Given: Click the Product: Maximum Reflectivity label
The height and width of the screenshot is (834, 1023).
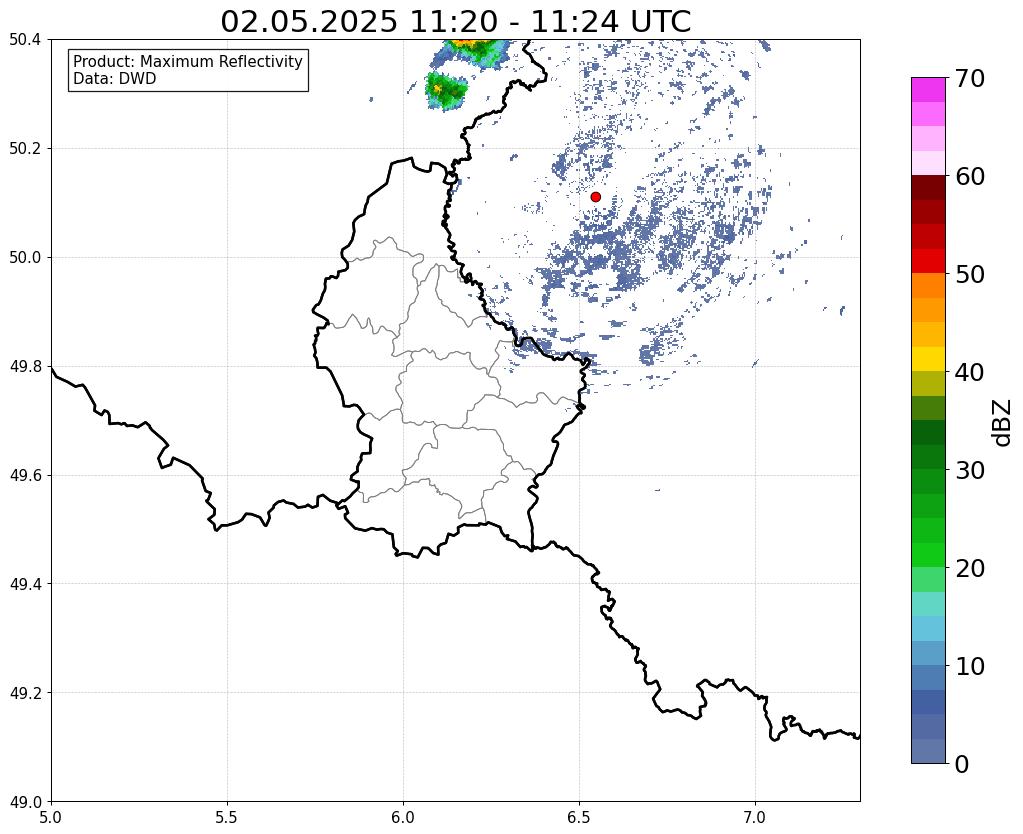Looking at the screenshot, I should pyautogui.click(x=188, y=61).
